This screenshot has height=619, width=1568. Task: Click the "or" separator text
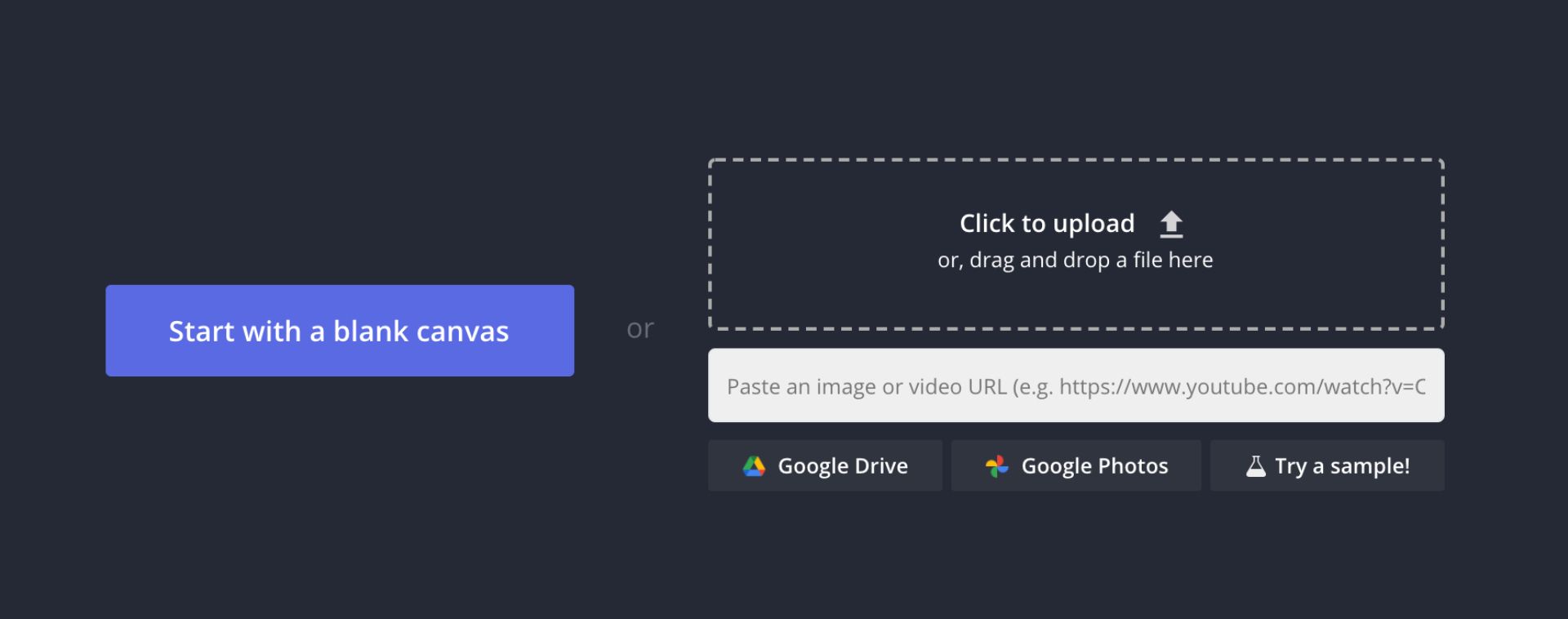640,328
